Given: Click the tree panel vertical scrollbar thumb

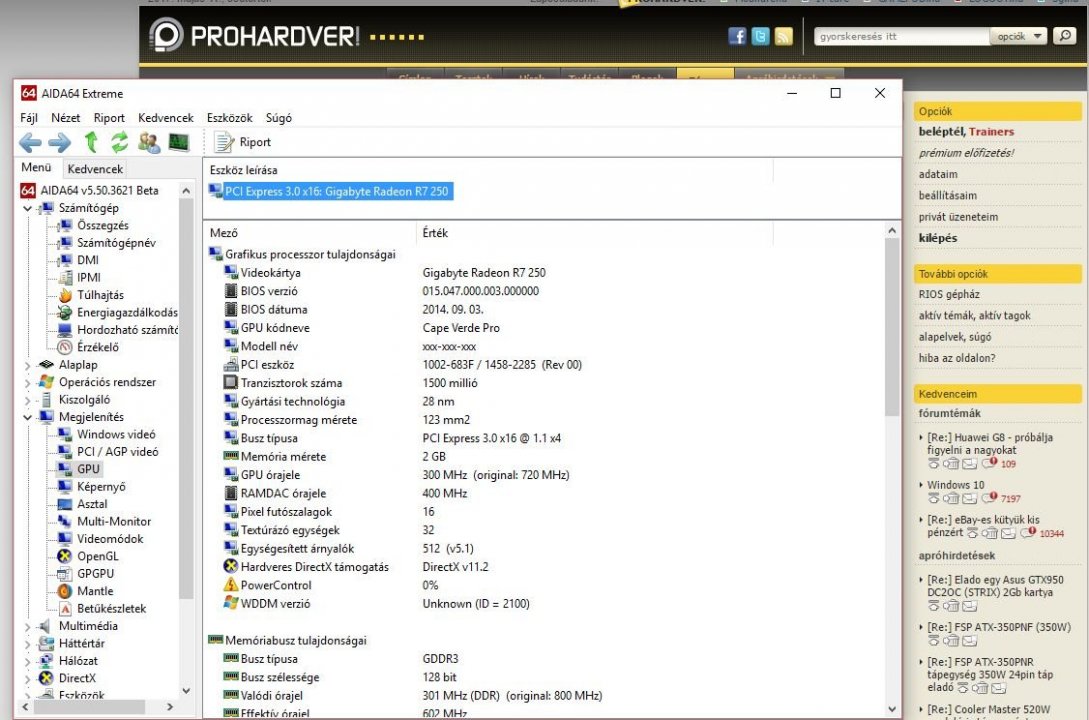Looking at the screenshot, I should pyautogui.click(x=185, y=398).
